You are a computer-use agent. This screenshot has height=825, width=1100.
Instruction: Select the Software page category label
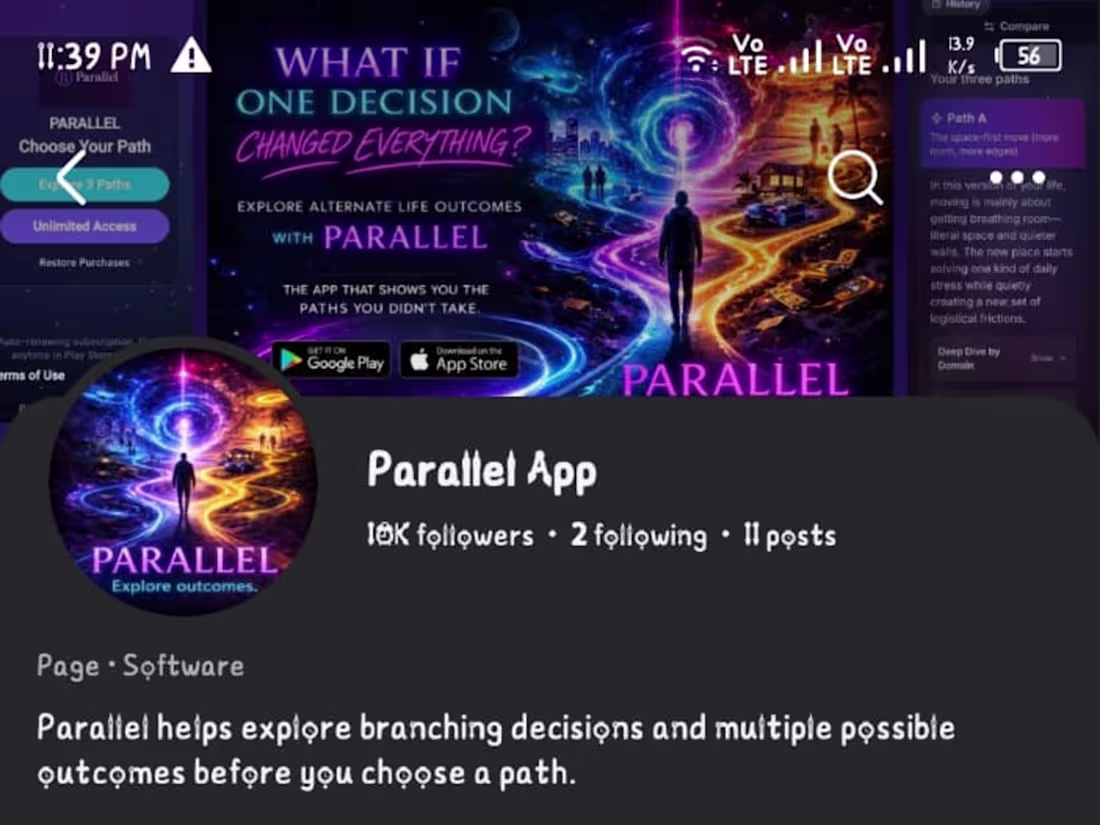(x=183, y=666)
